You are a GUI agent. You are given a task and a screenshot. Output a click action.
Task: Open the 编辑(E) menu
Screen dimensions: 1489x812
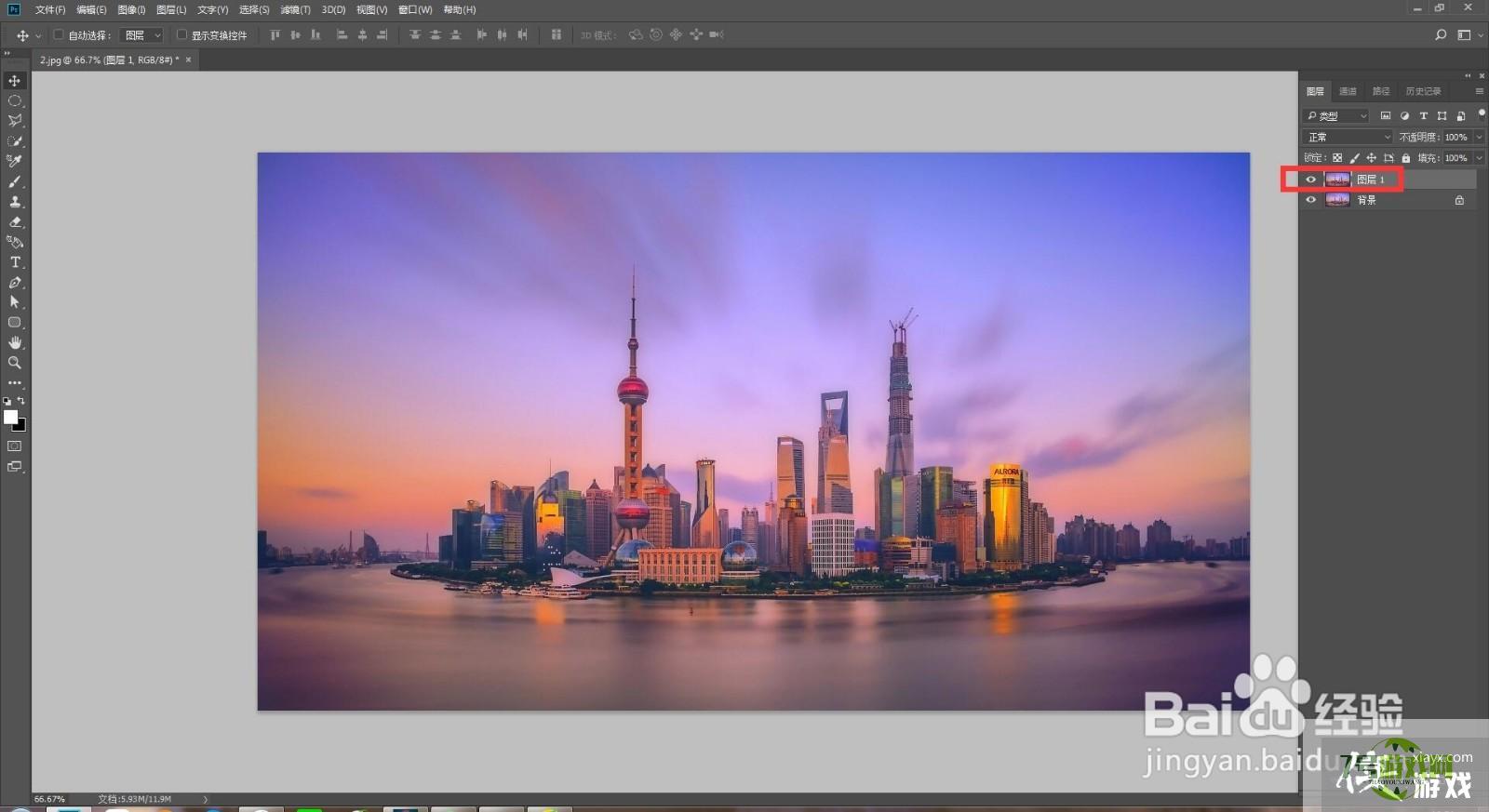[x=91, y=9]
